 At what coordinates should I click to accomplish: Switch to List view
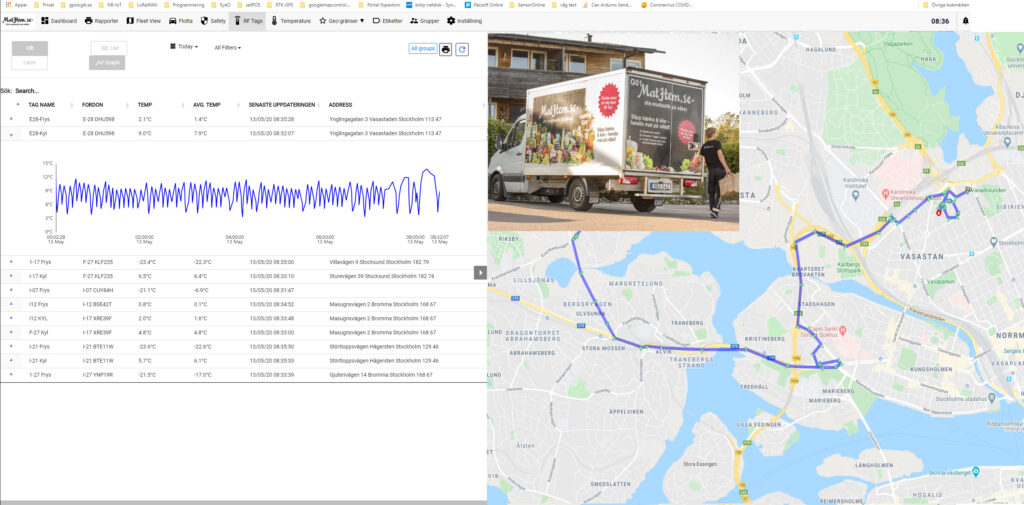click(x=109, y=48)
